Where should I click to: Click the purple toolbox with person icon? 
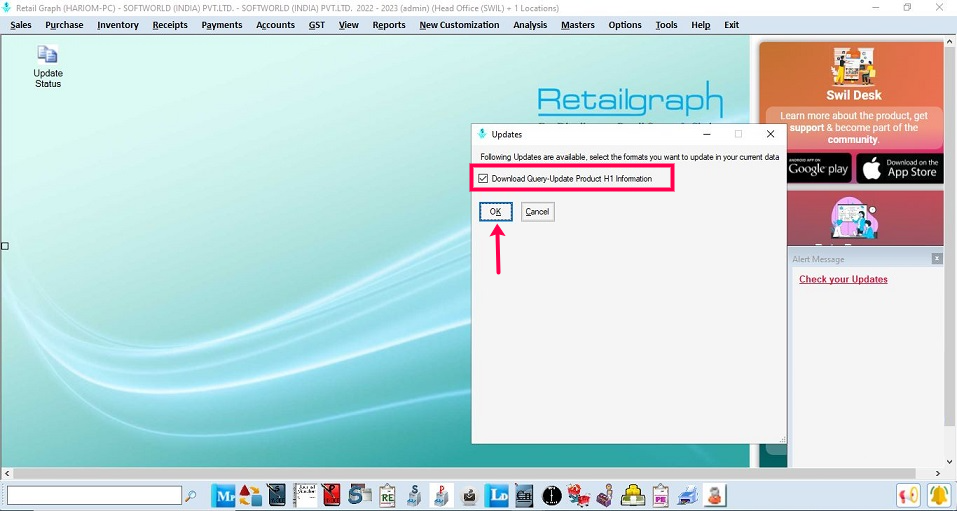(605, 495)
